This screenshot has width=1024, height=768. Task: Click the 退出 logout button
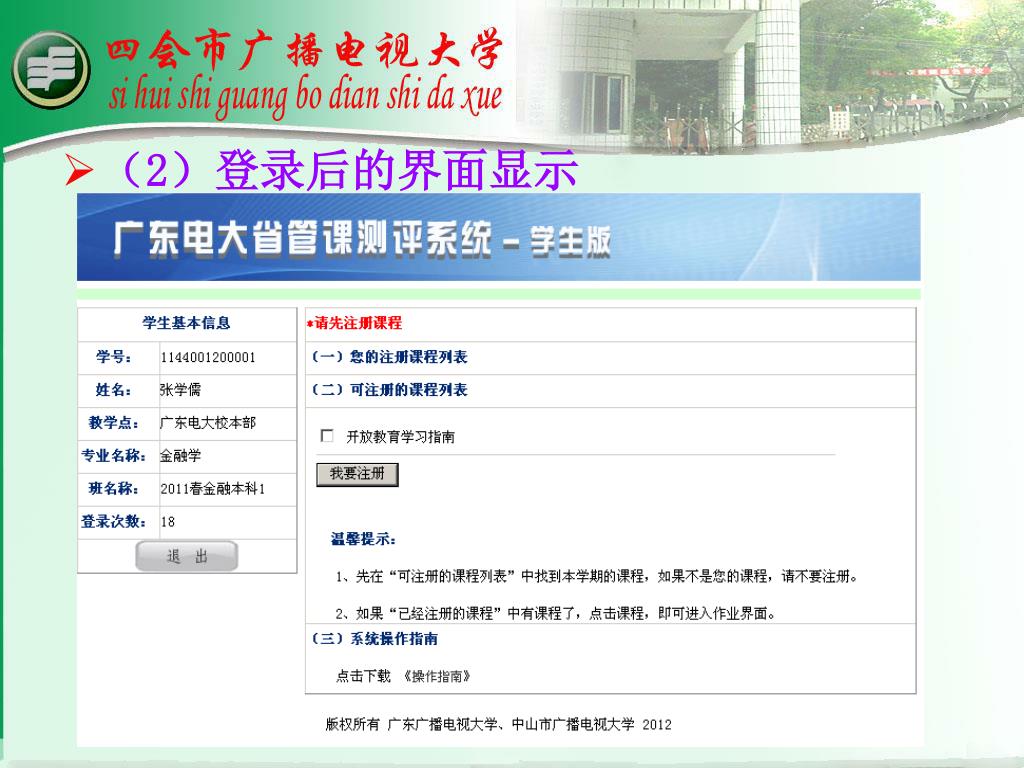pyautogui.click(x=187, y=556)
